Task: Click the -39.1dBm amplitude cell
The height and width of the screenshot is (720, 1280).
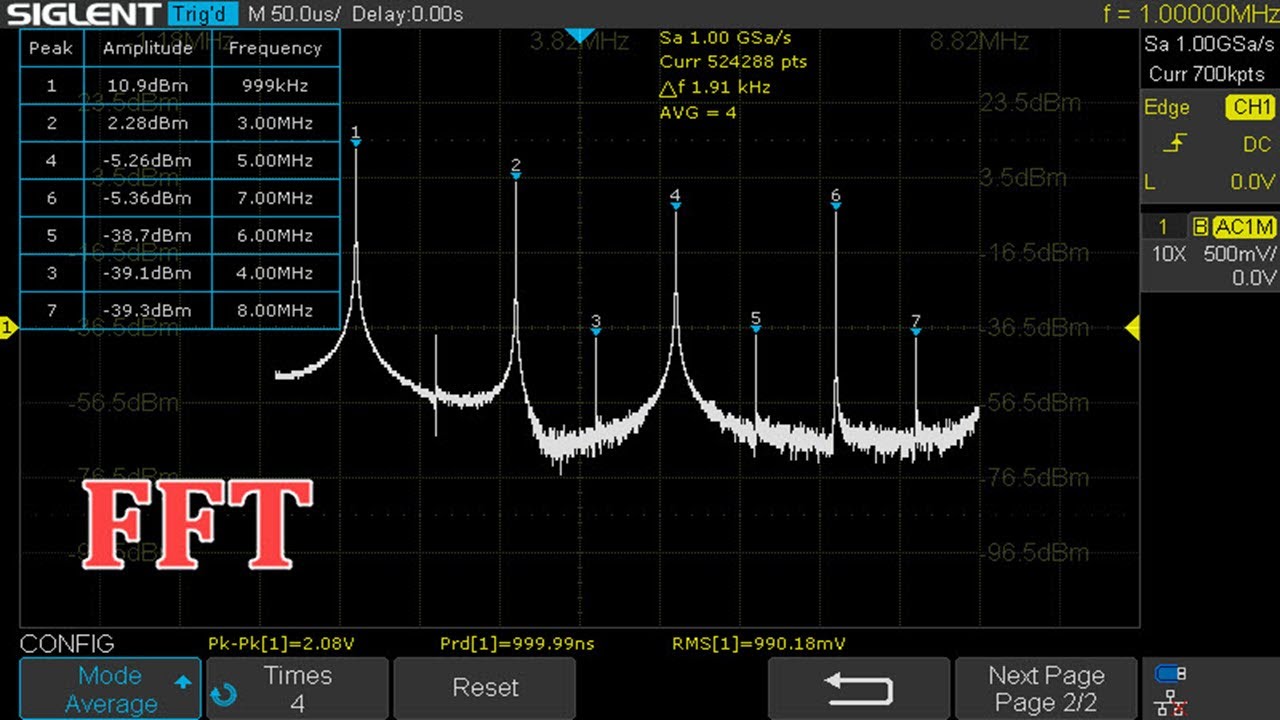Action: [147, 273]
